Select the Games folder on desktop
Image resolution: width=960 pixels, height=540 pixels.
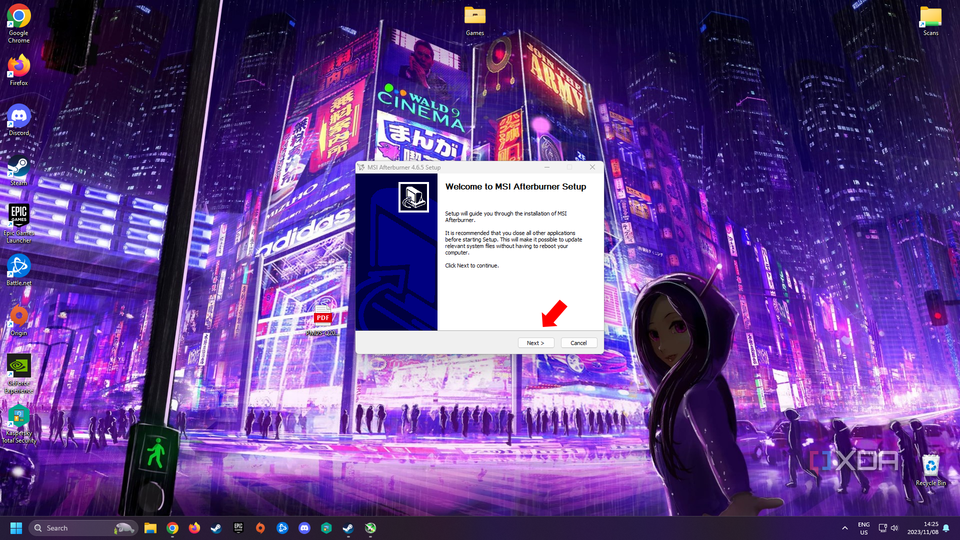point(474,20)
